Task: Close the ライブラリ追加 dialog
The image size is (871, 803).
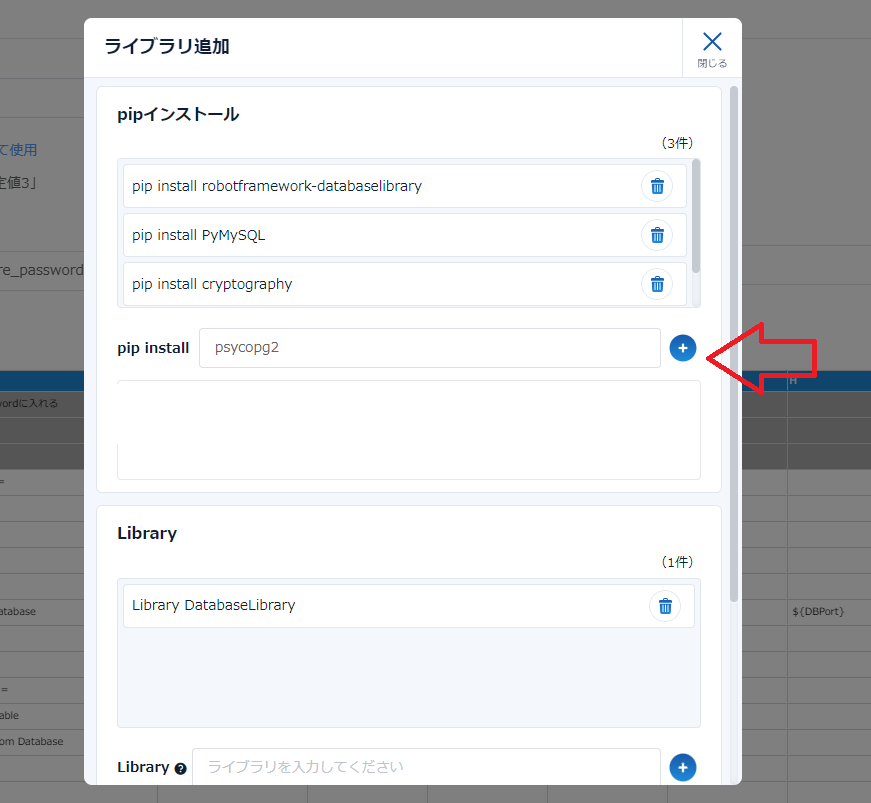Action: point(712,49)
